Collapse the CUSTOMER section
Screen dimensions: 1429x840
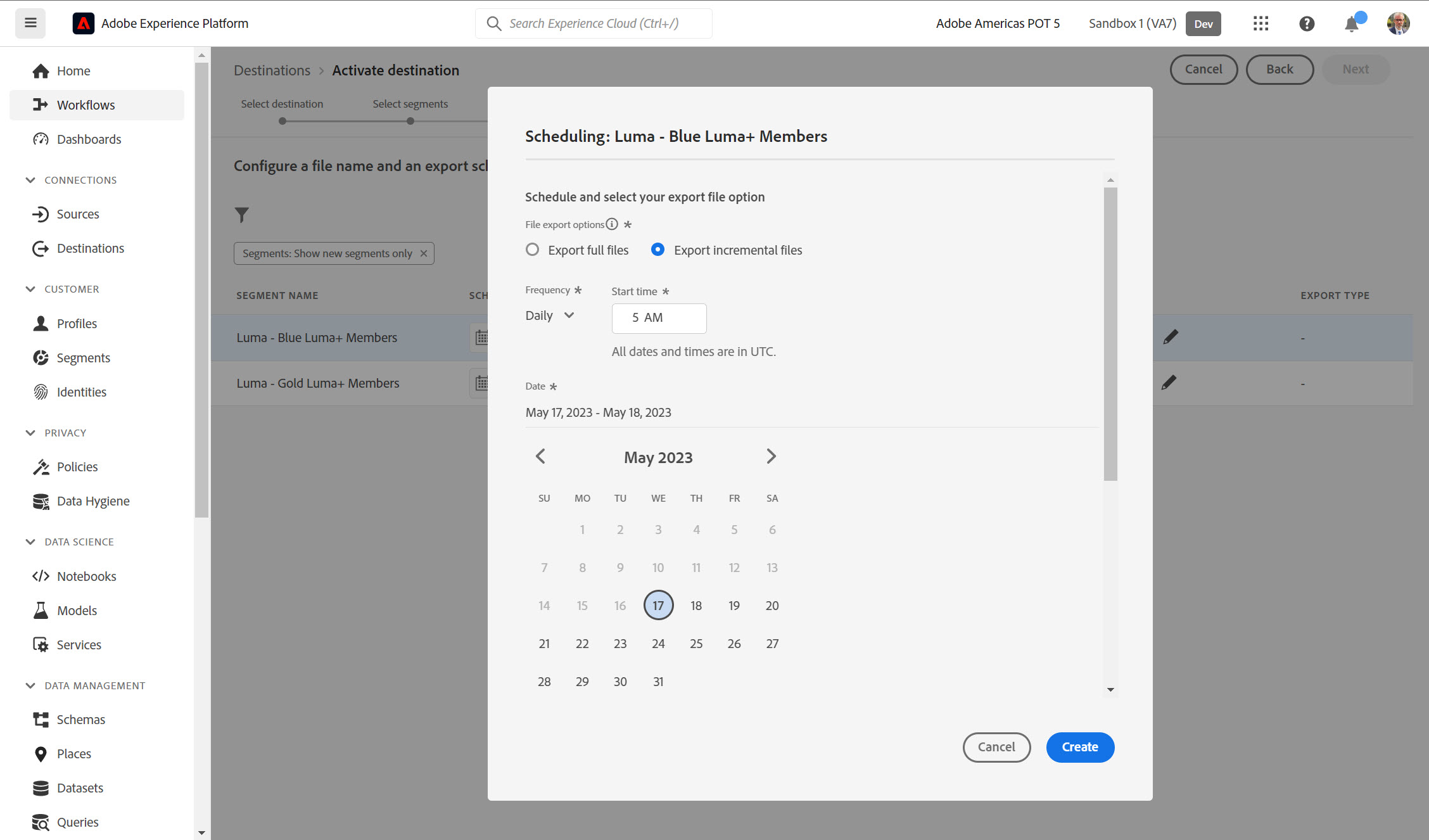pyautogui.click(x=30, y=289)
